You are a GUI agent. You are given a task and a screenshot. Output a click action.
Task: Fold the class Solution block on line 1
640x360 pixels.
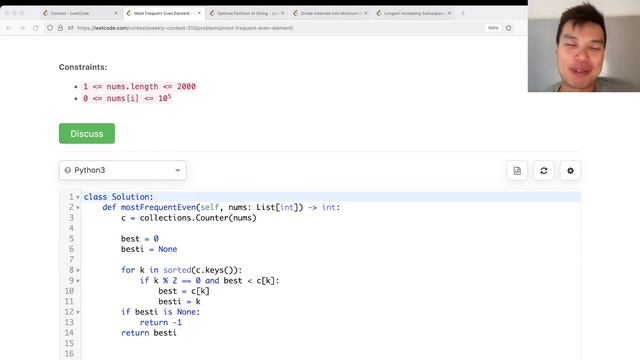tap(78, 197)
